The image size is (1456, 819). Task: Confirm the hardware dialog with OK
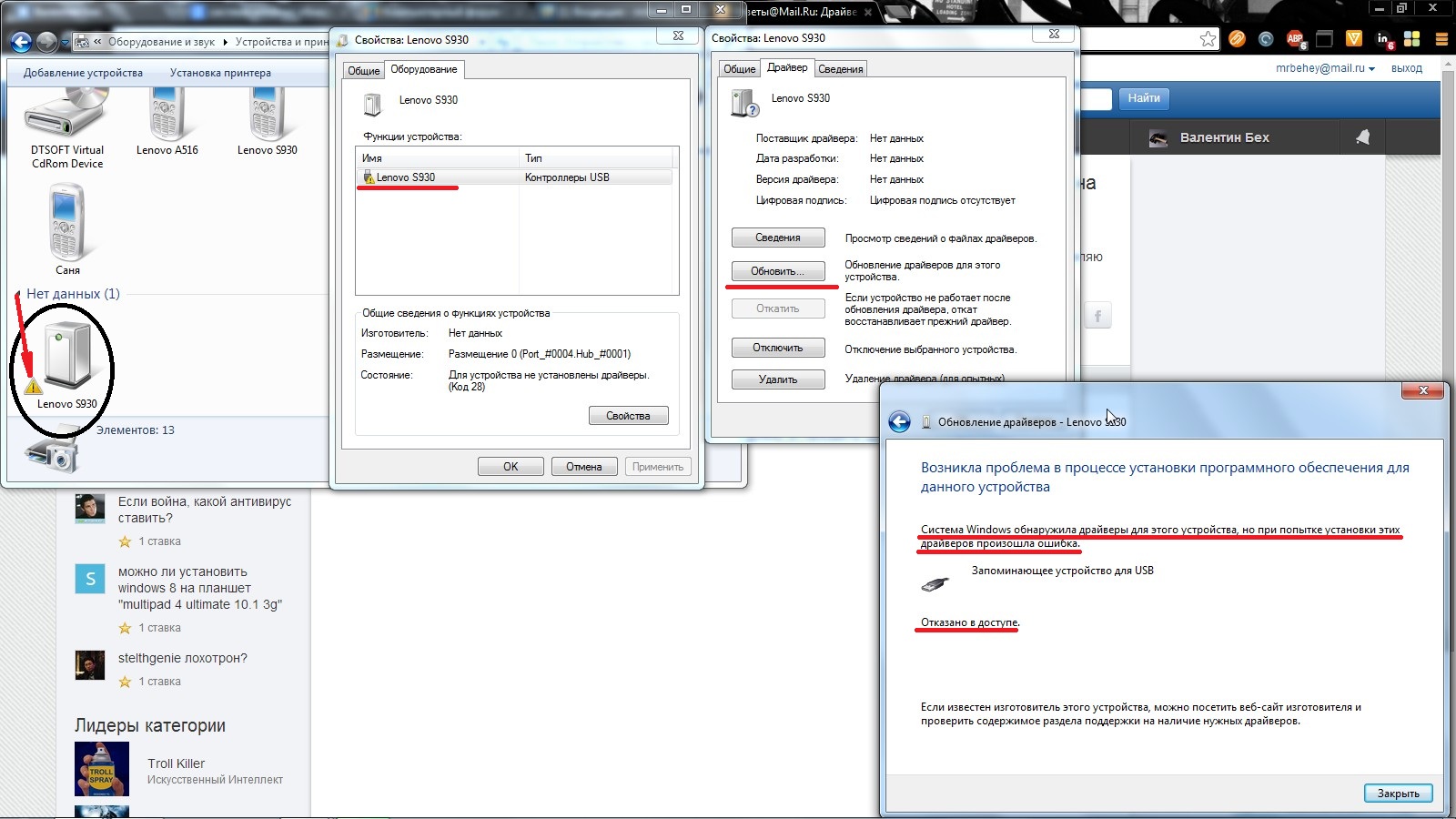511,467
